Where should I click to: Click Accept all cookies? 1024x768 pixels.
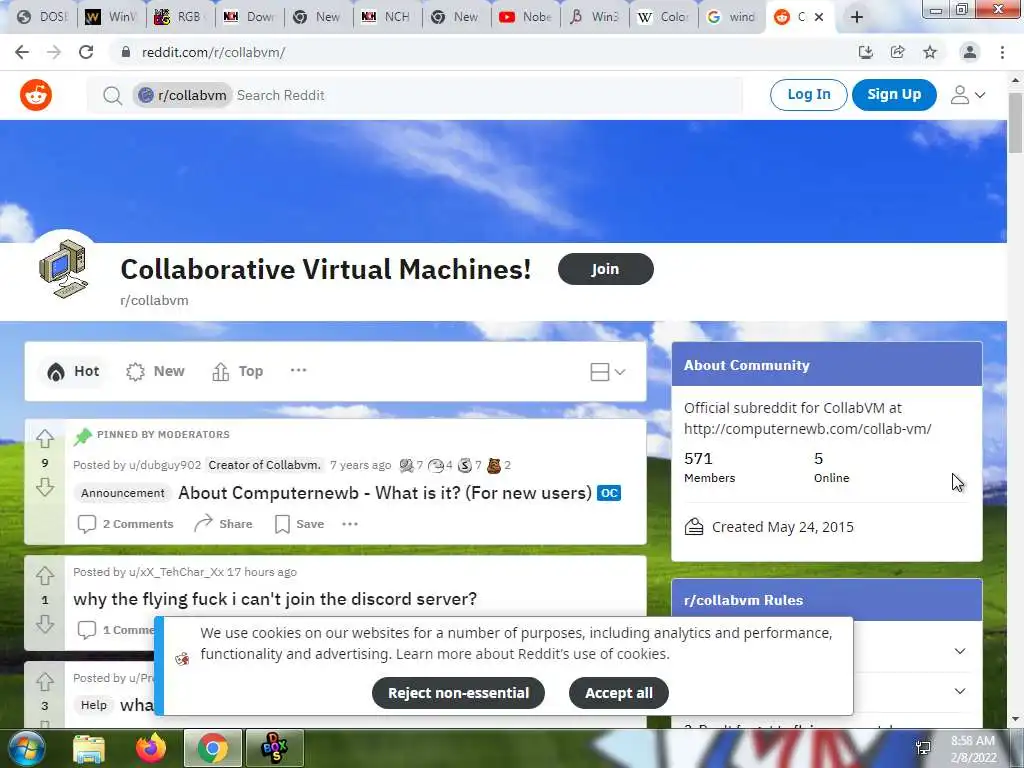click(x=618, y=693)
